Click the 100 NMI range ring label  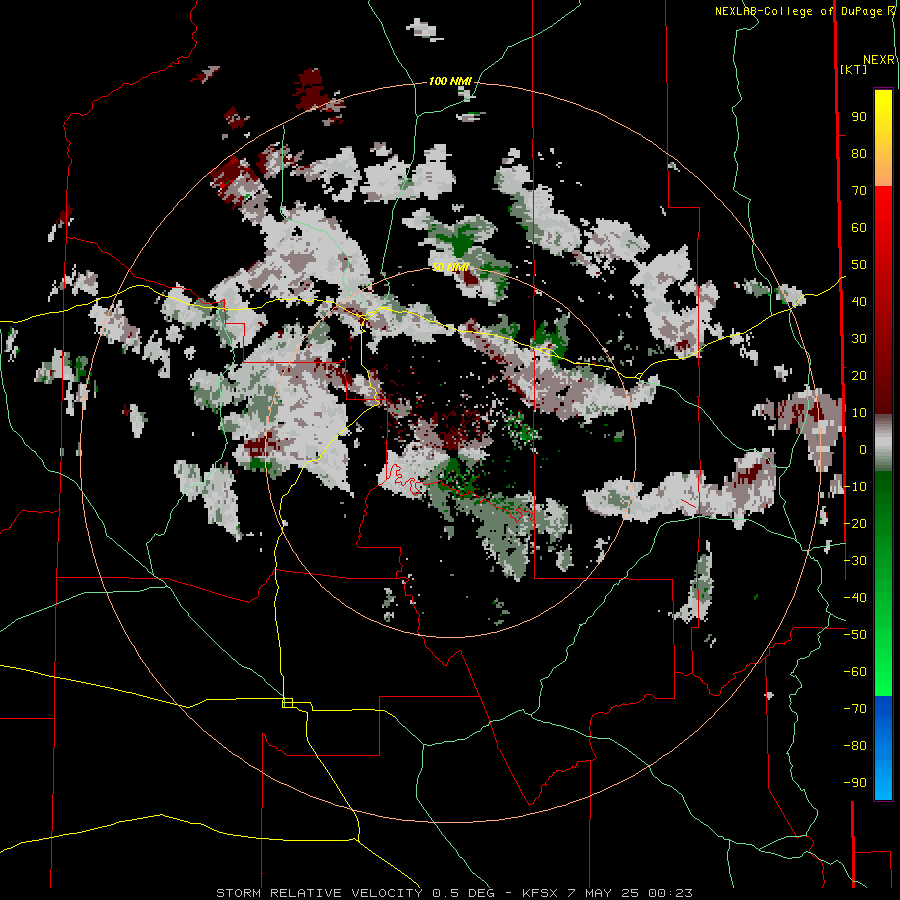click(450, 82)
